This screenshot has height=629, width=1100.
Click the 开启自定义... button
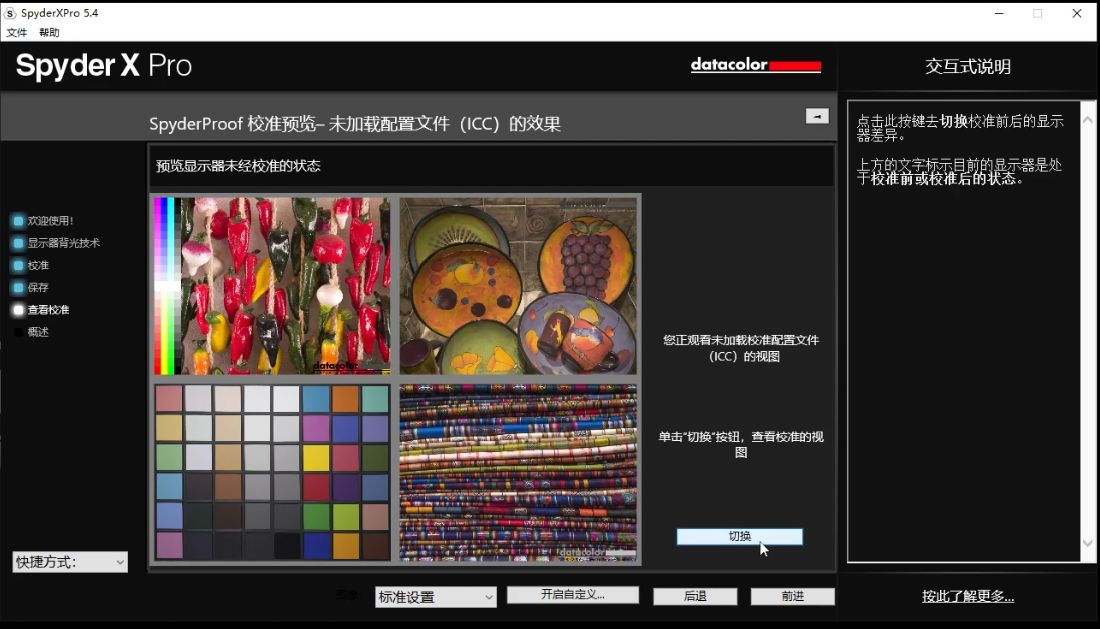point(573,595)
